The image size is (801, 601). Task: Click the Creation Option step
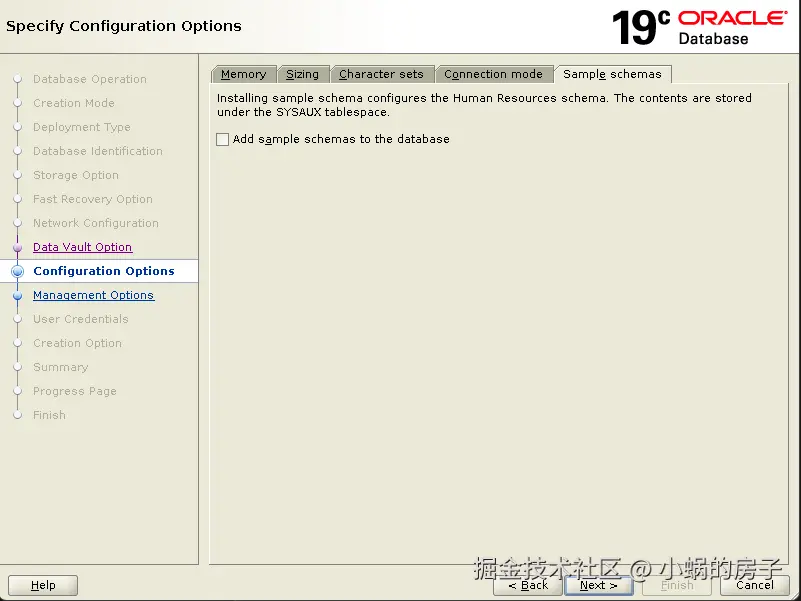click(x=77, y=343)
